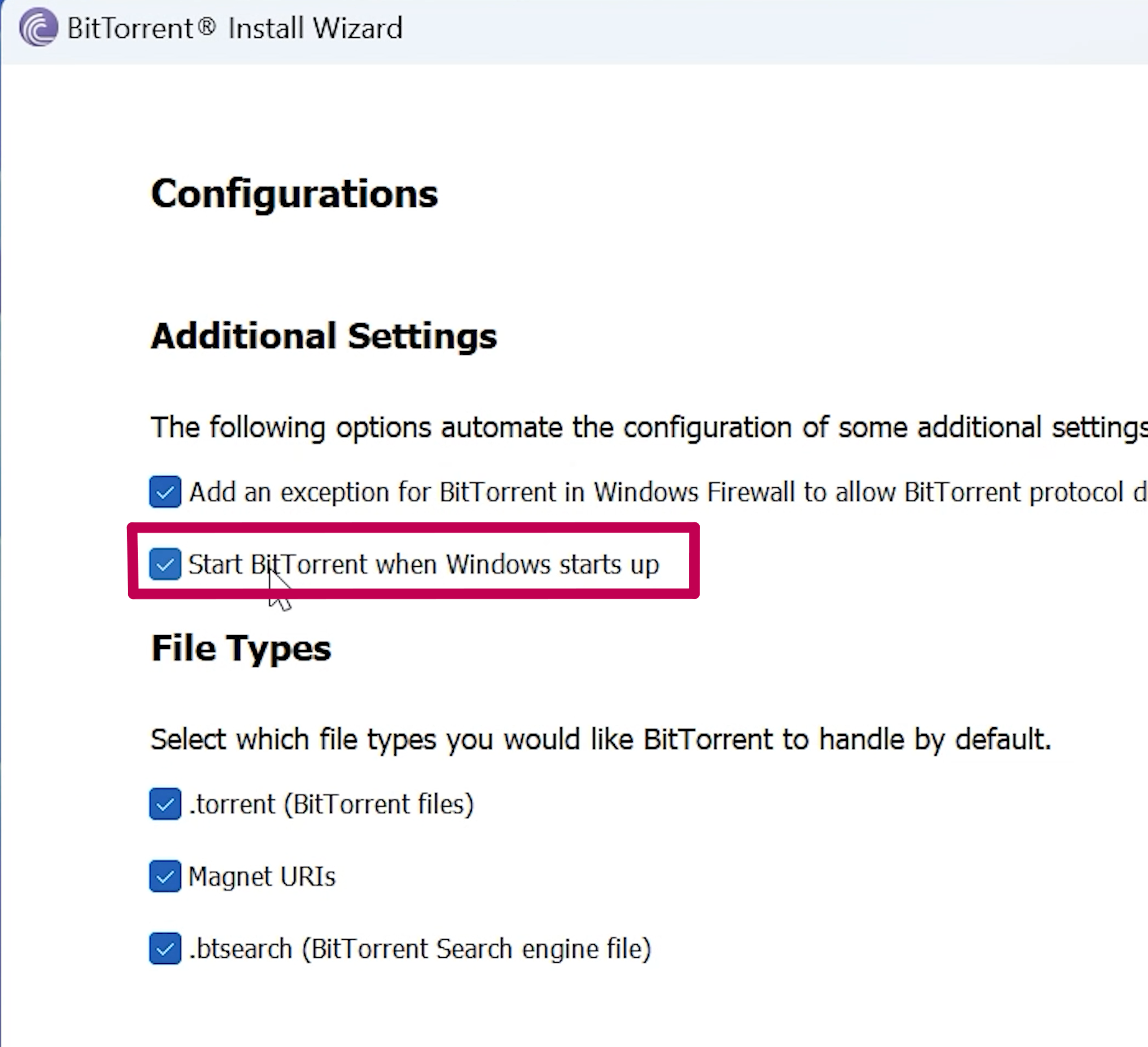
Task: Click the File Types section heading
Action: click(241, 649)
